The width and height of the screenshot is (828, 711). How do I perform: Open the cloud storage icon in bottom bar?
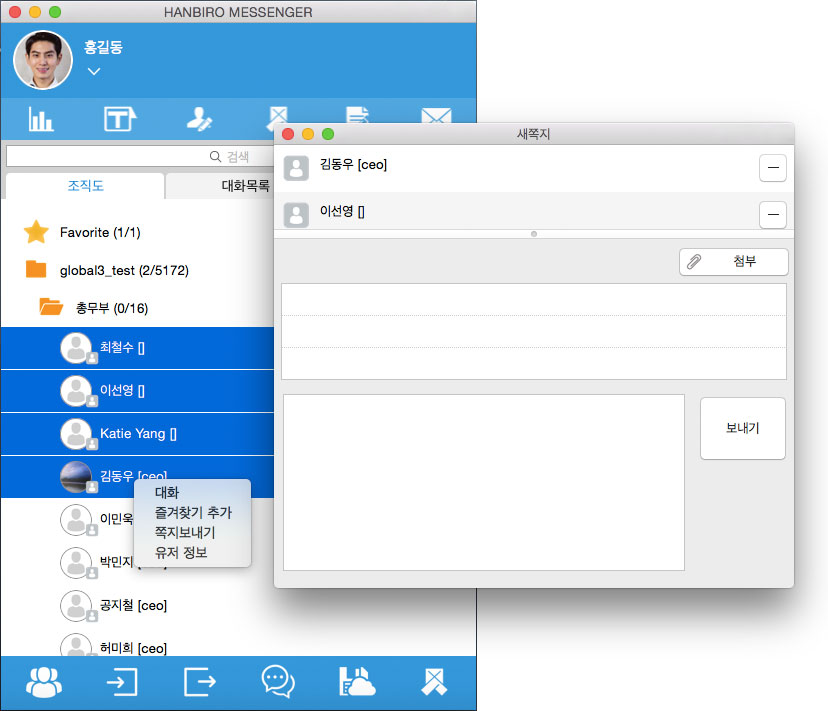[356, 682]
